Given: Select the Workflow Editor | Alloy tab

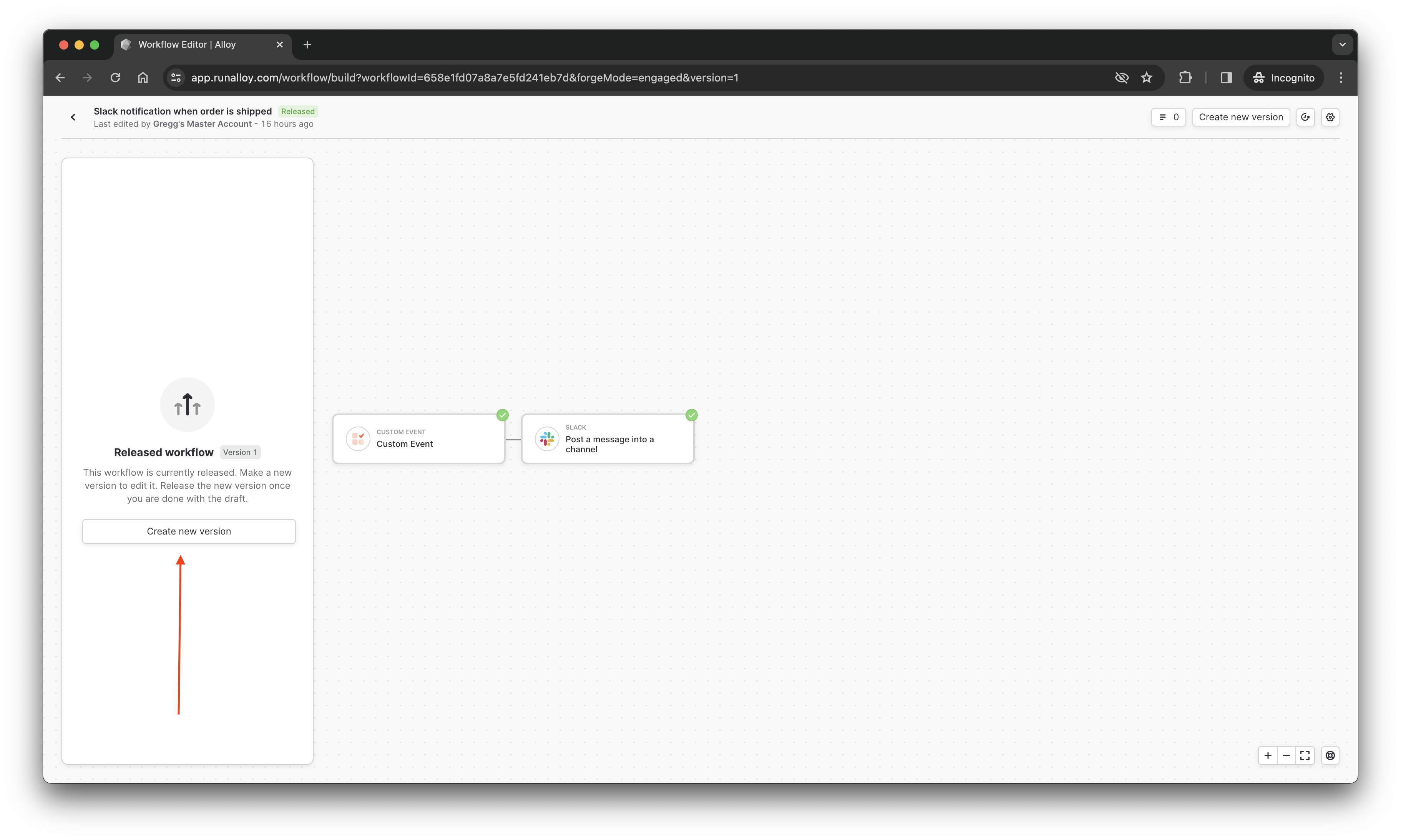Looking at the screenshot, I should [x=203, y=45].
